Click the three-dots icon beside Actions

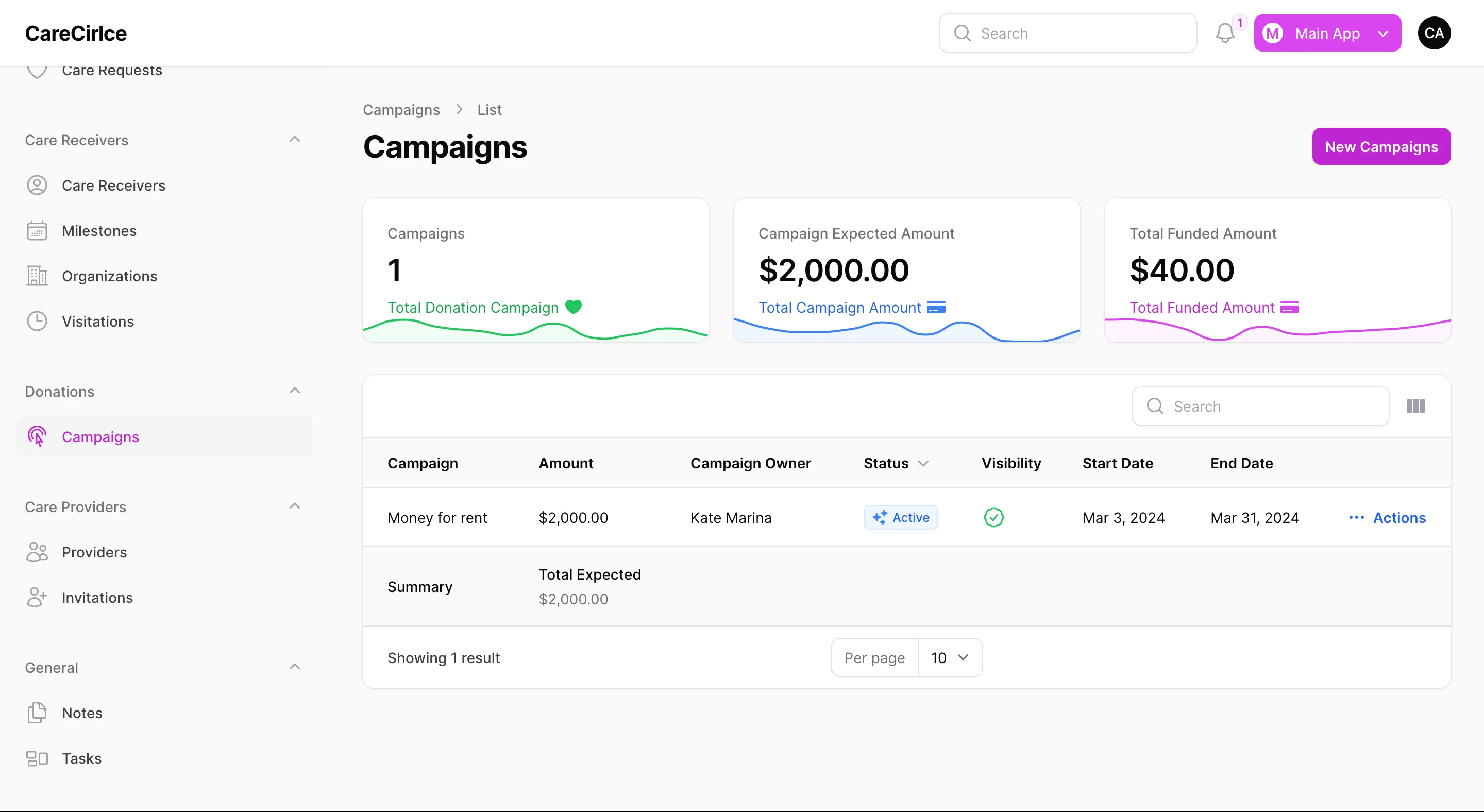click(x=1356, y=517)
